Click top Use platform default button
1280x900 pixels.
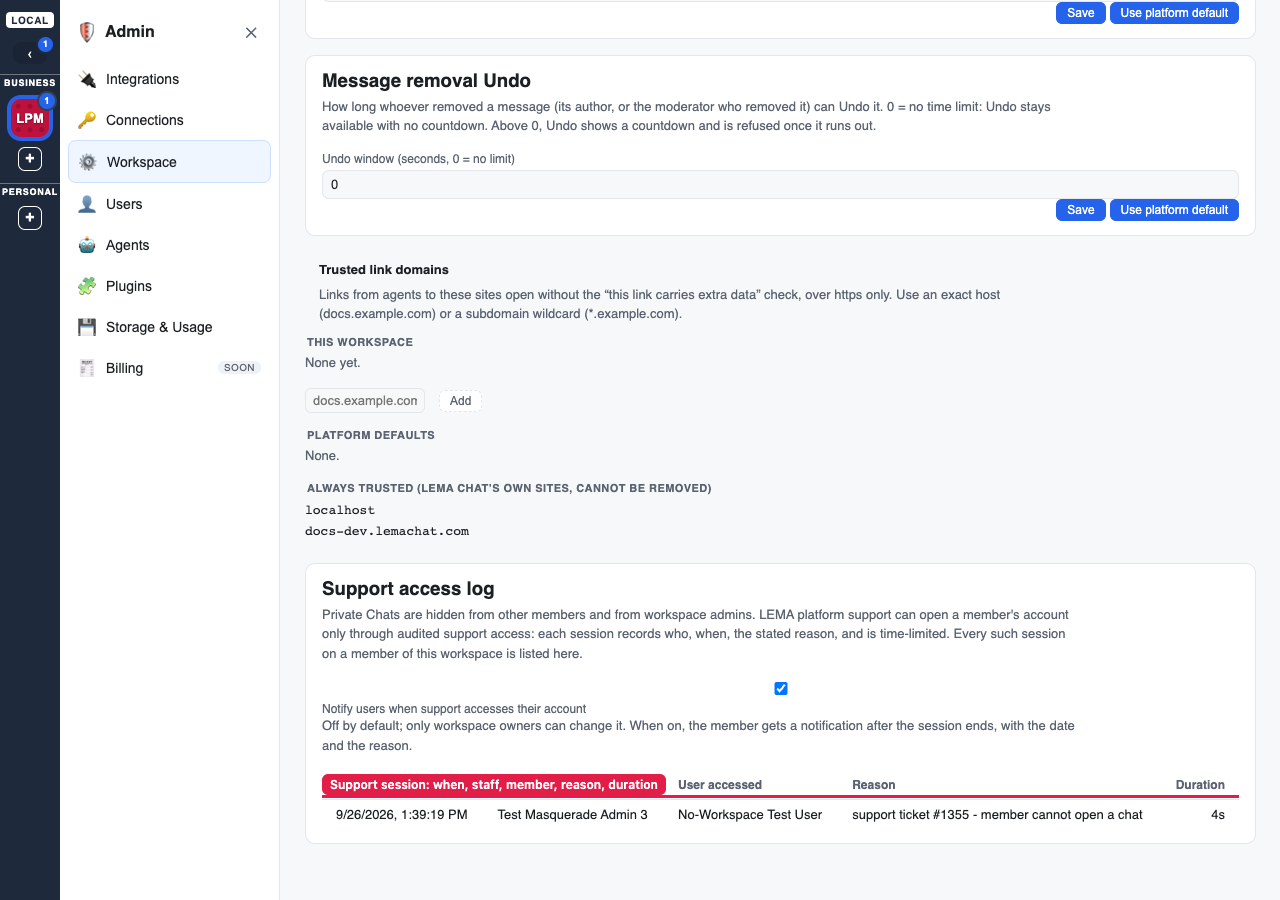pyautogui.click(x=1174, y=13)
